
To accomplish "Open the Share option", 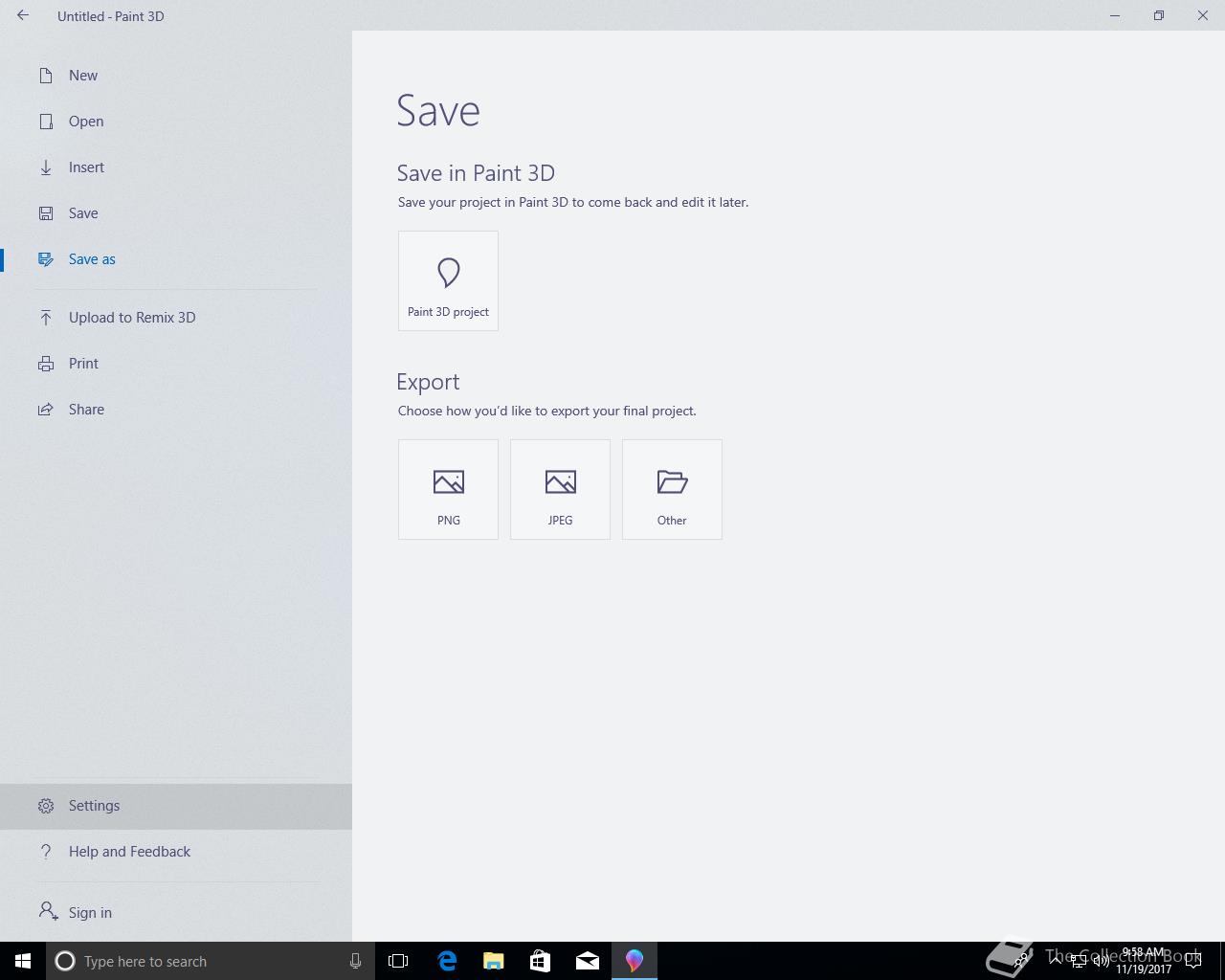I will (x=176, y=410).
